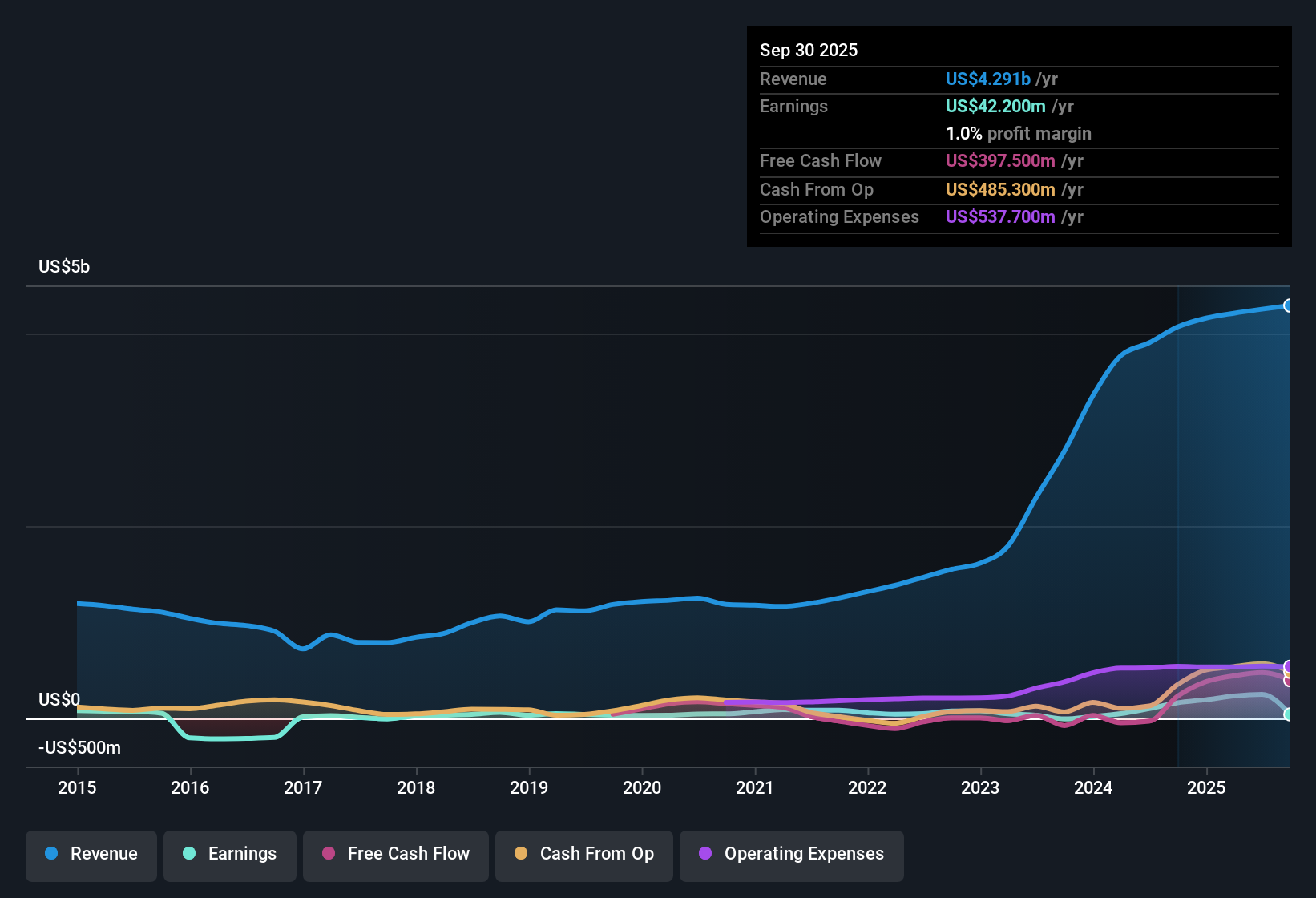Click the teal Earnings dot in the legend
This screenshot has height=898, width=1316.
(x=189, y=854)
